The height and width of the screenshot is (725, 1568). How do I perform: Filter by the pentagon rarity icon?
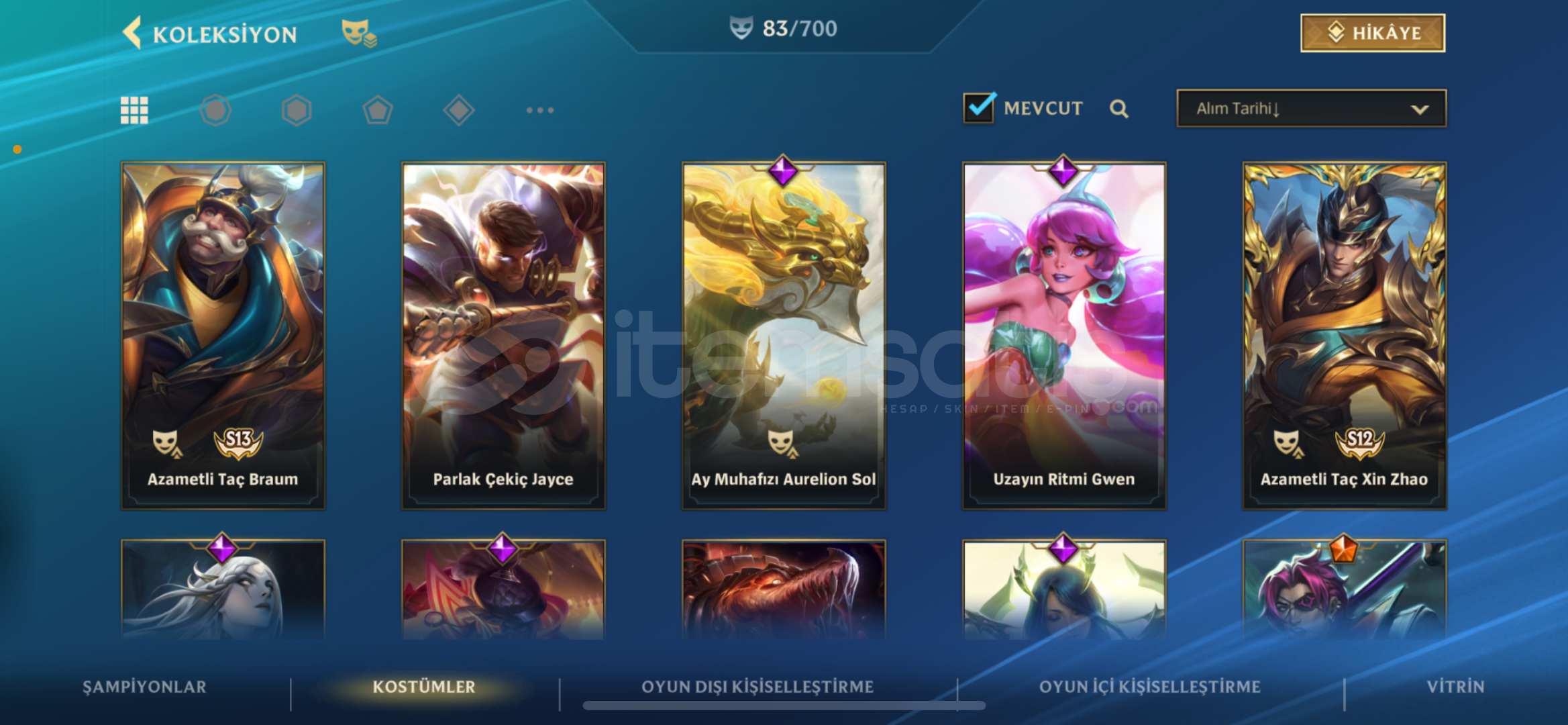coord(378,110)
